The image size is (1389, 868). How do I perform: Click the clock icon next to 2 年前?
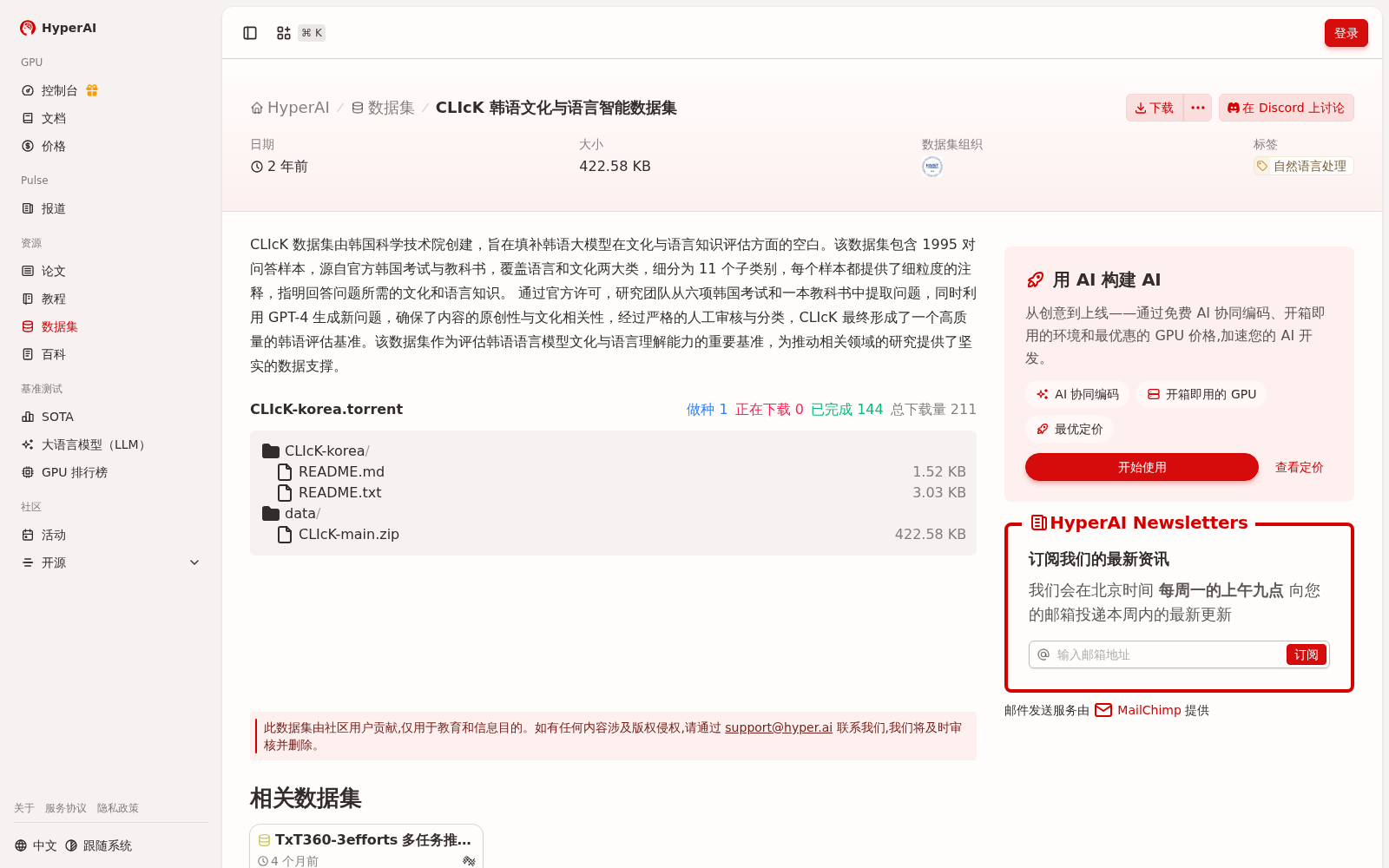point(257,167)
